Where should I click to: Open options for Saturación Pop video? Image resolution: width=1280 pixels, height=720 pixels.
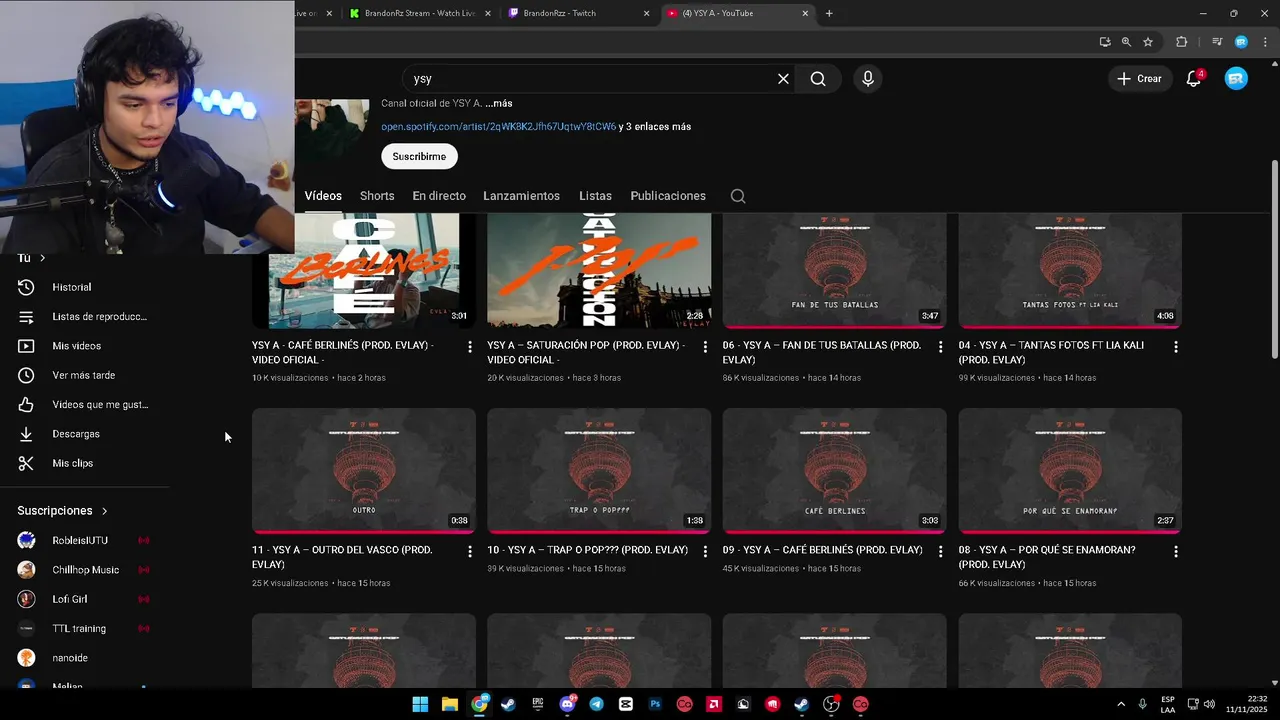click(705, 347)
